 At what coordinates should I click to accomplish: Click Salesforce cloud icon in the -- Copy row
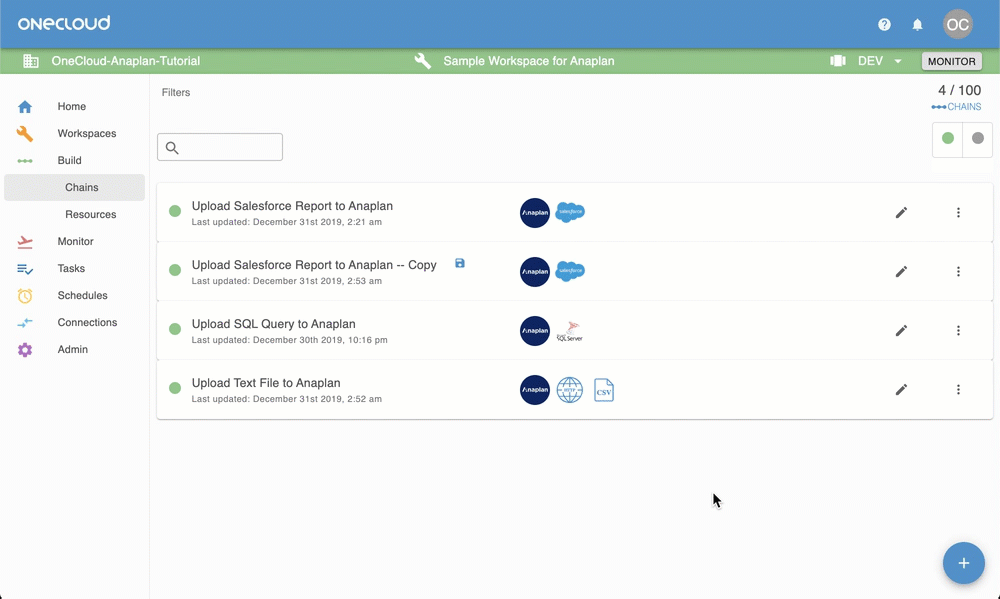pyautogui.click(x=570, y=271)
